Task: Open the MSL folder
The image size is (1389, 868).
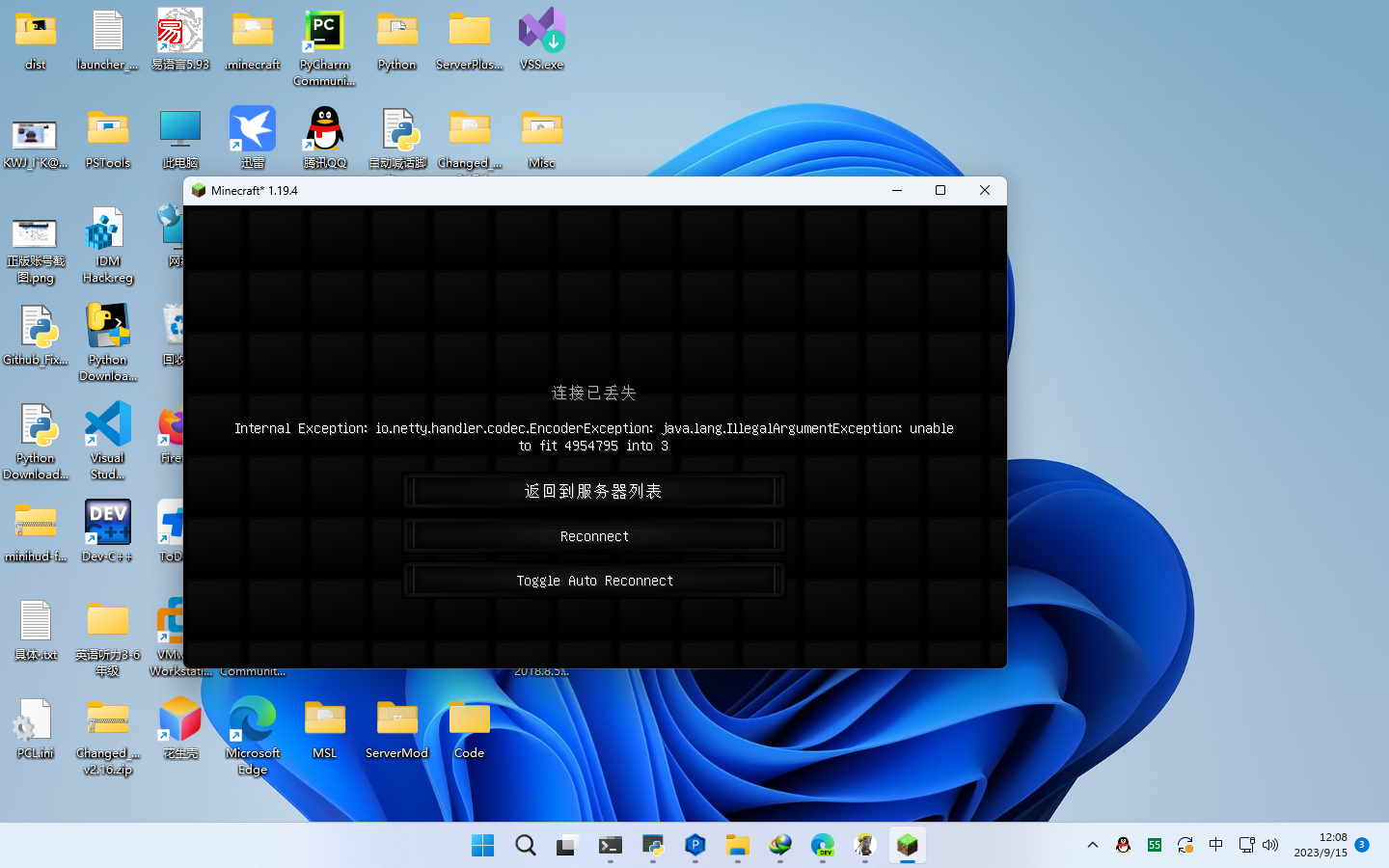Action: coord(325,728)
